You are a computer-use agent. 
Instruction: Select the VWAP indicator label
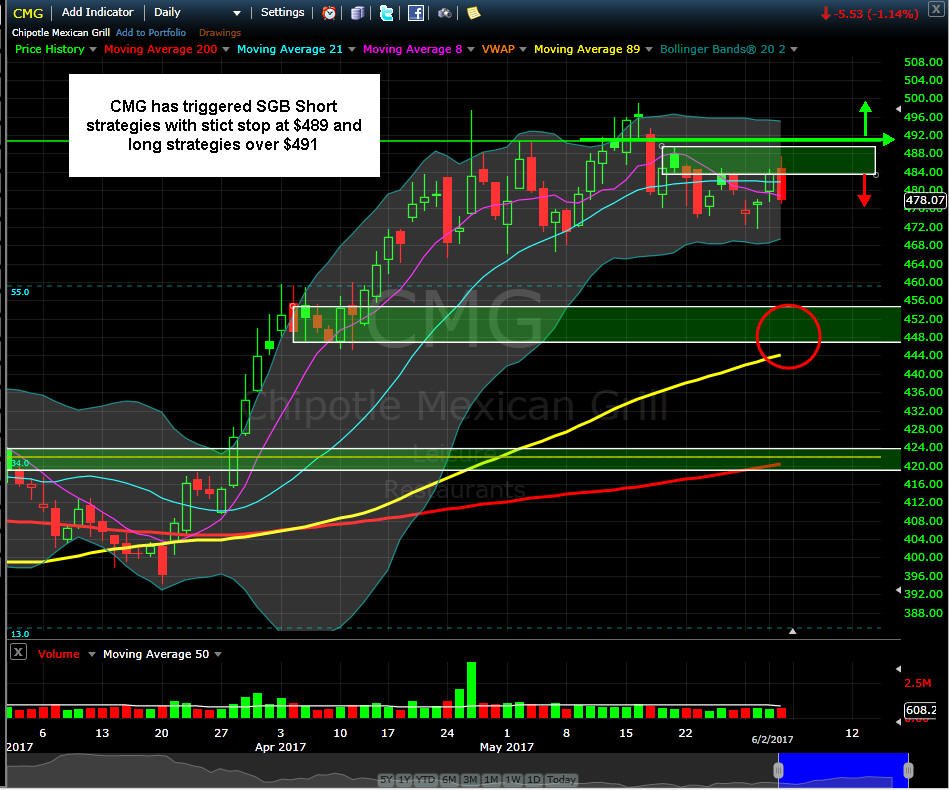[x=498, y=49]
